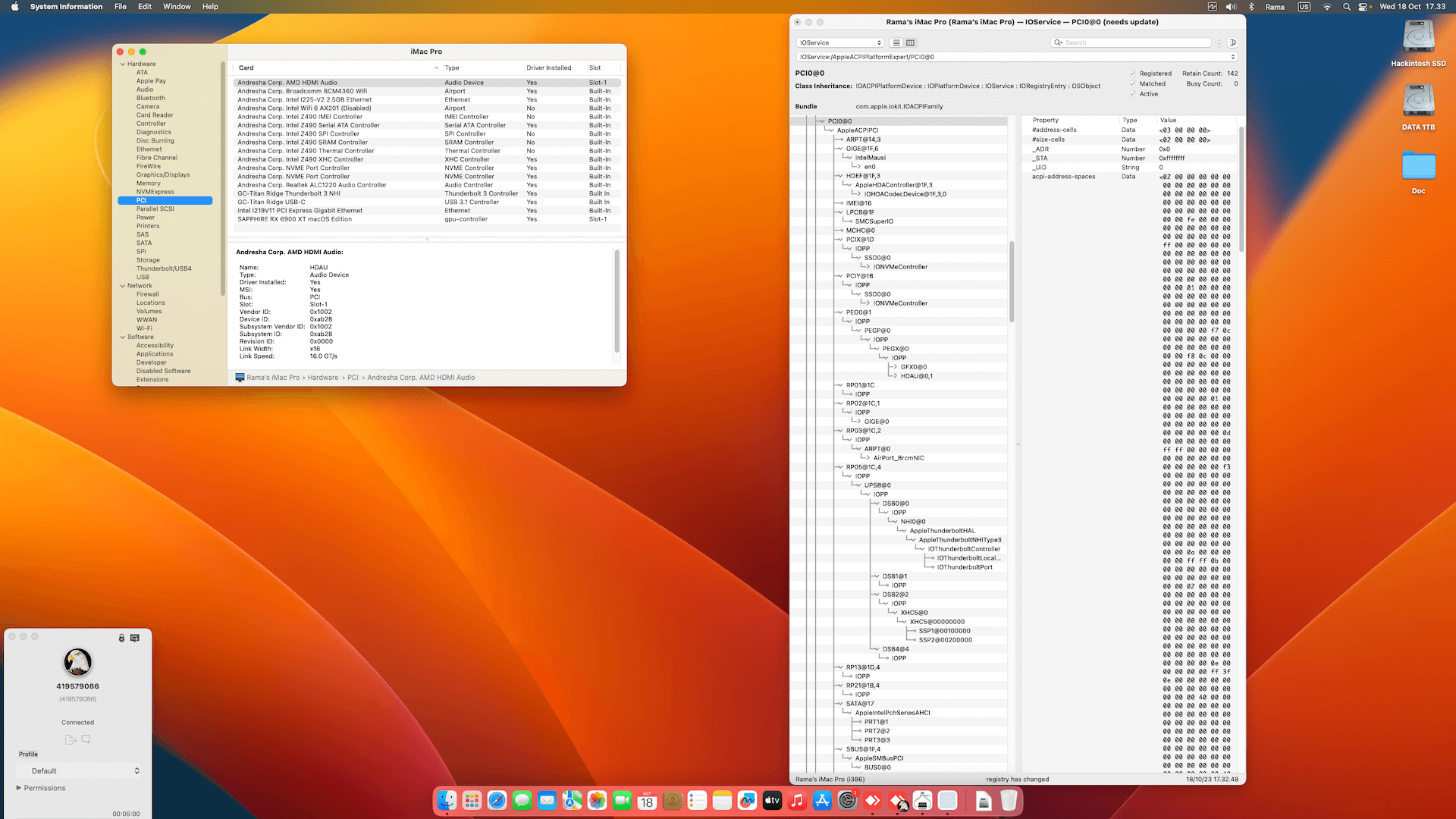Open Messages from the Dock
1456x819 pixels.
point(522,800)
